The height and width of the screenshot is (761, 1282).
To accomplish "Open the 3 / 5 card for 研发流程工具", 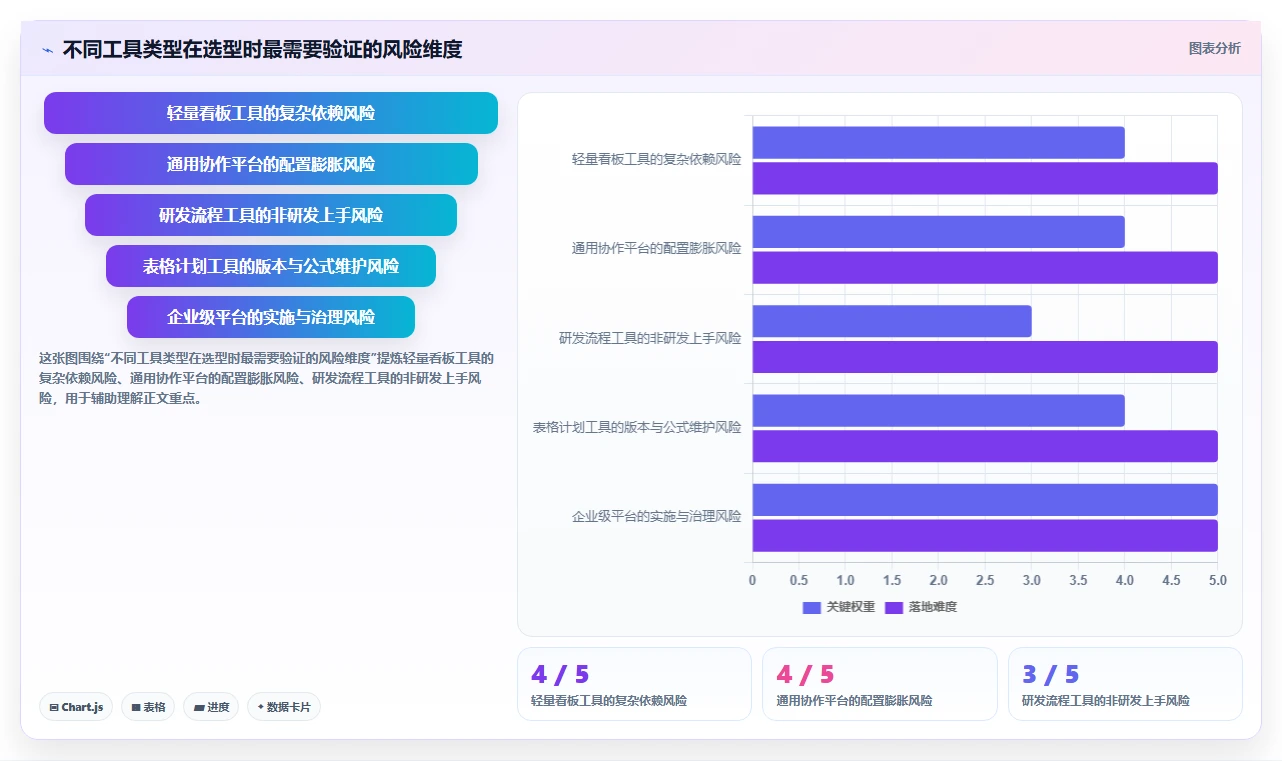I will [x=1125, y=684].
